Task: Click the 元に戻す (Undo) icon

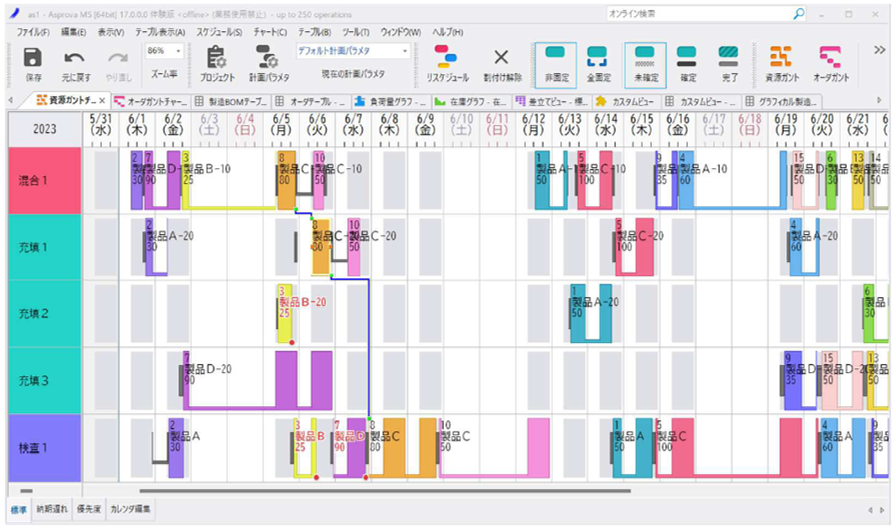Action: pyautogui.click(x=73, y=58)
